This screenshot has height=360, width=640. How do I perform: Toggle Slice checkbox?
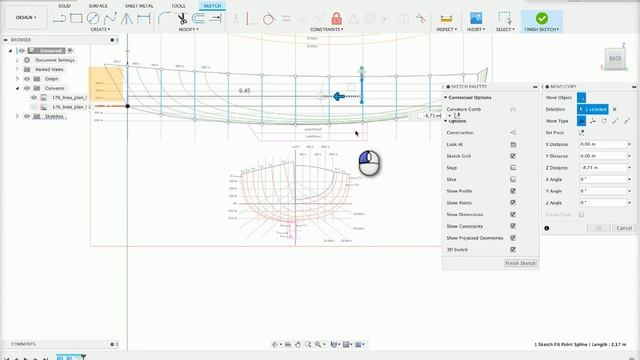coord(513,180)
